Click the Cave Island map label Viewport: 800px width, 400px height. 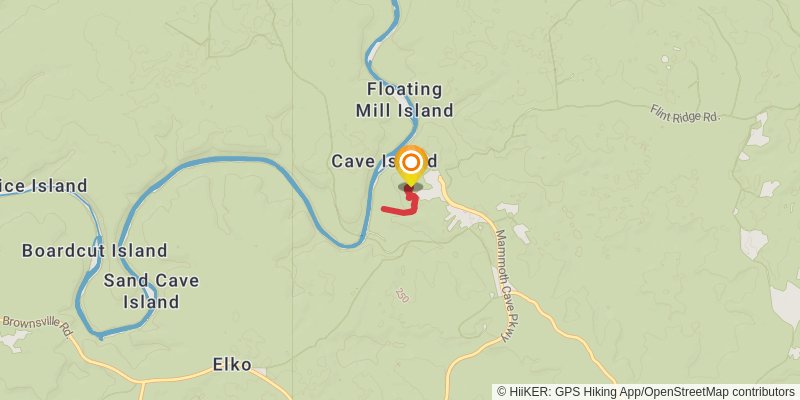tap(384, 161)
